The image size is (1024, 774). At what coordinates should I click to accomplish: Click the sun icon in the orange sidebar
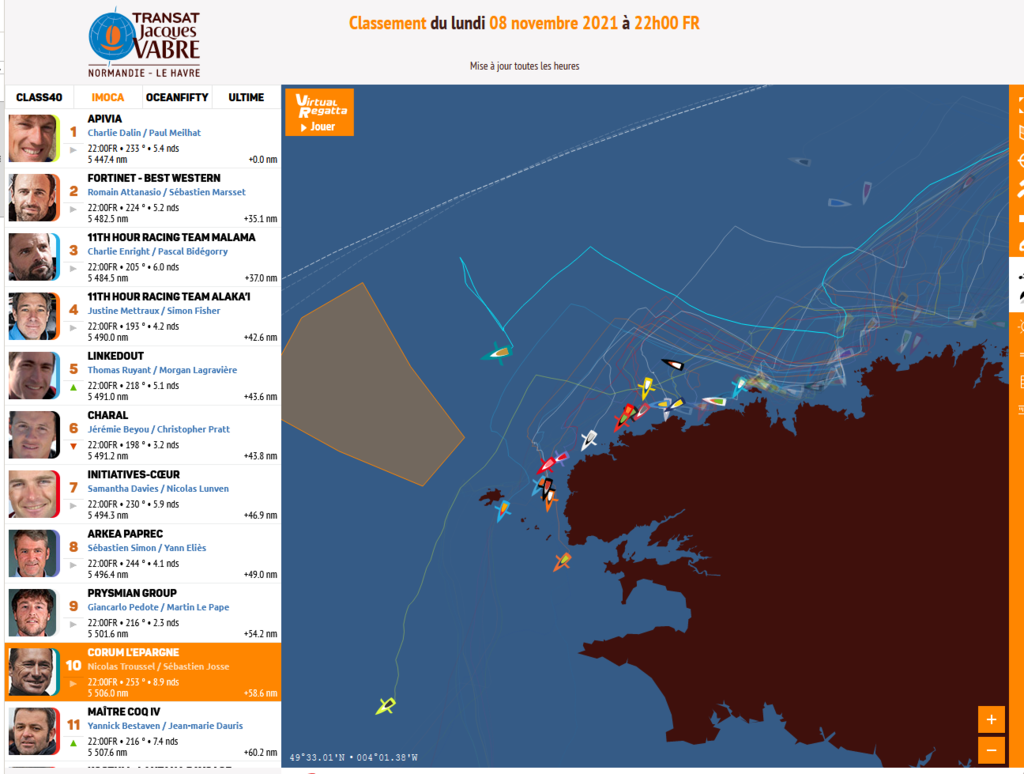tap(1020, 325)
